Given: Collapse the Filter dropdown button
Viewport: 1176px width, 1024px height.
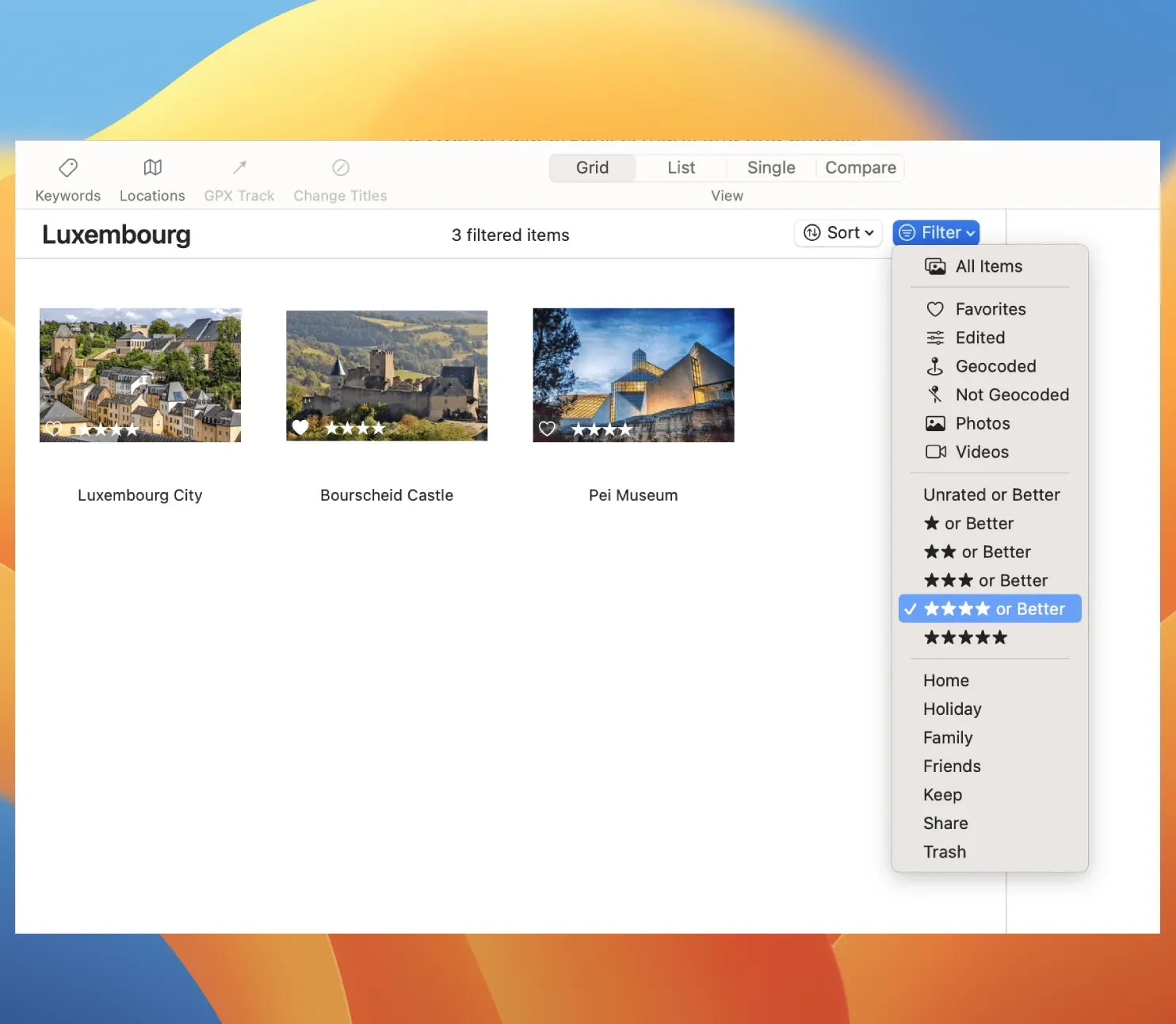Looking at the screenshot, I should pos(936,233).
